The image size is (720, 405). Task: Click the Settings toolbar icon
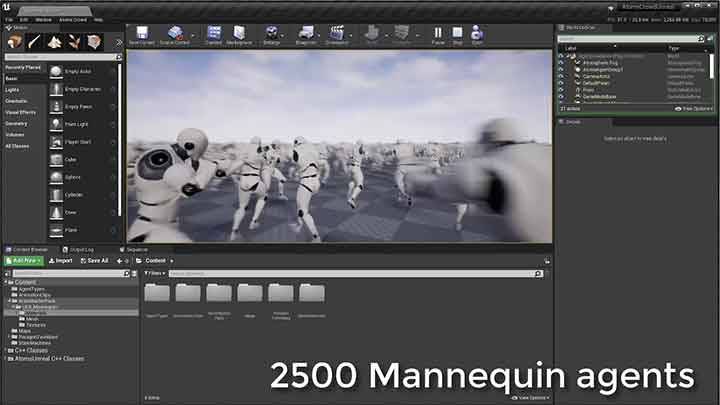[x=271, y=33]
